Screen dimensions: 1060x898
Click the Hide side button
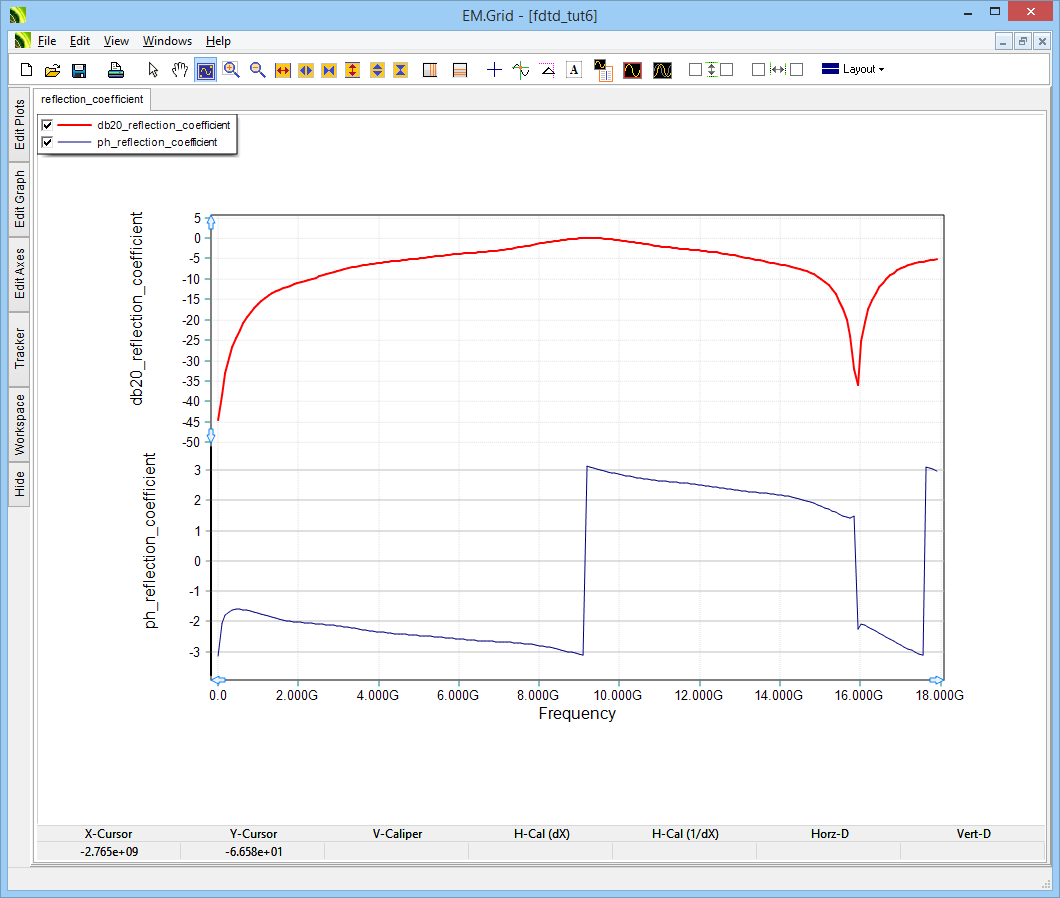19,485
